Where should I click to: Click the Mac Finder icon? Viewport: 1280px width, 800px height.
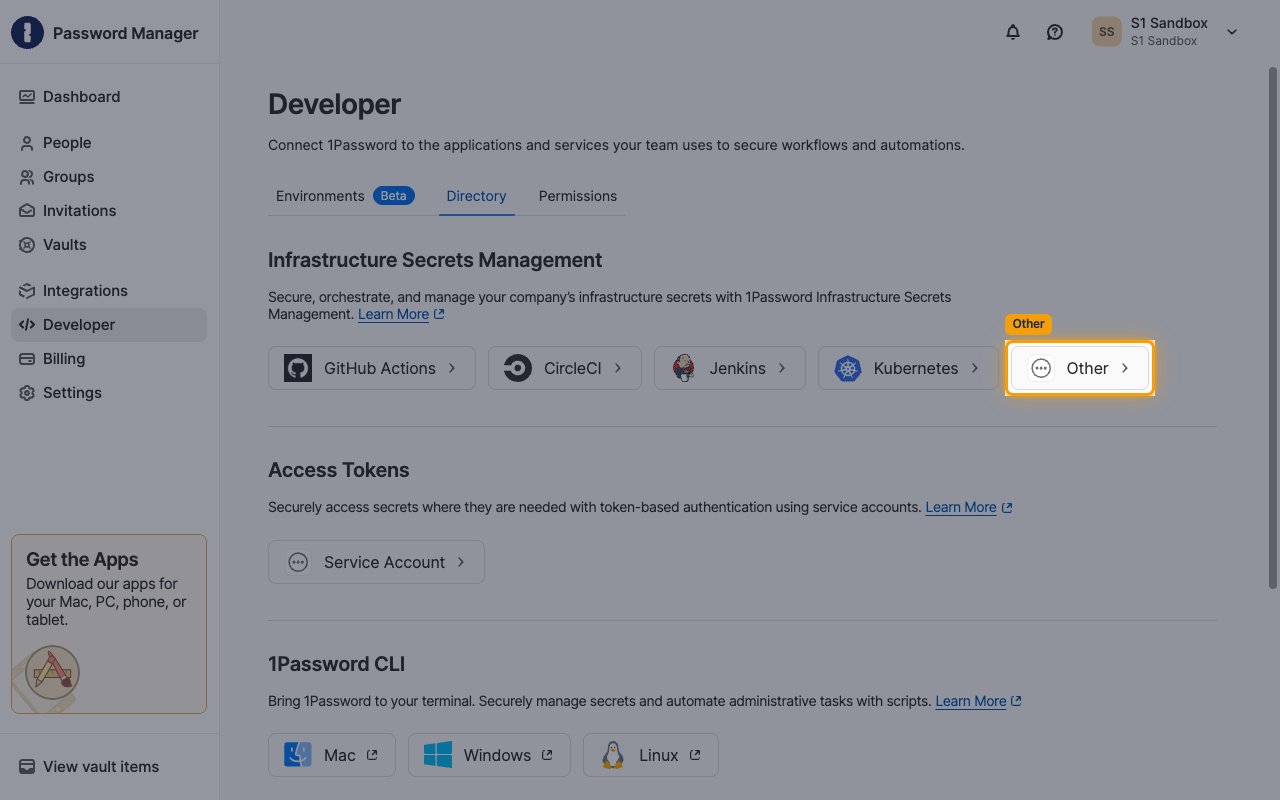(298, 755)
